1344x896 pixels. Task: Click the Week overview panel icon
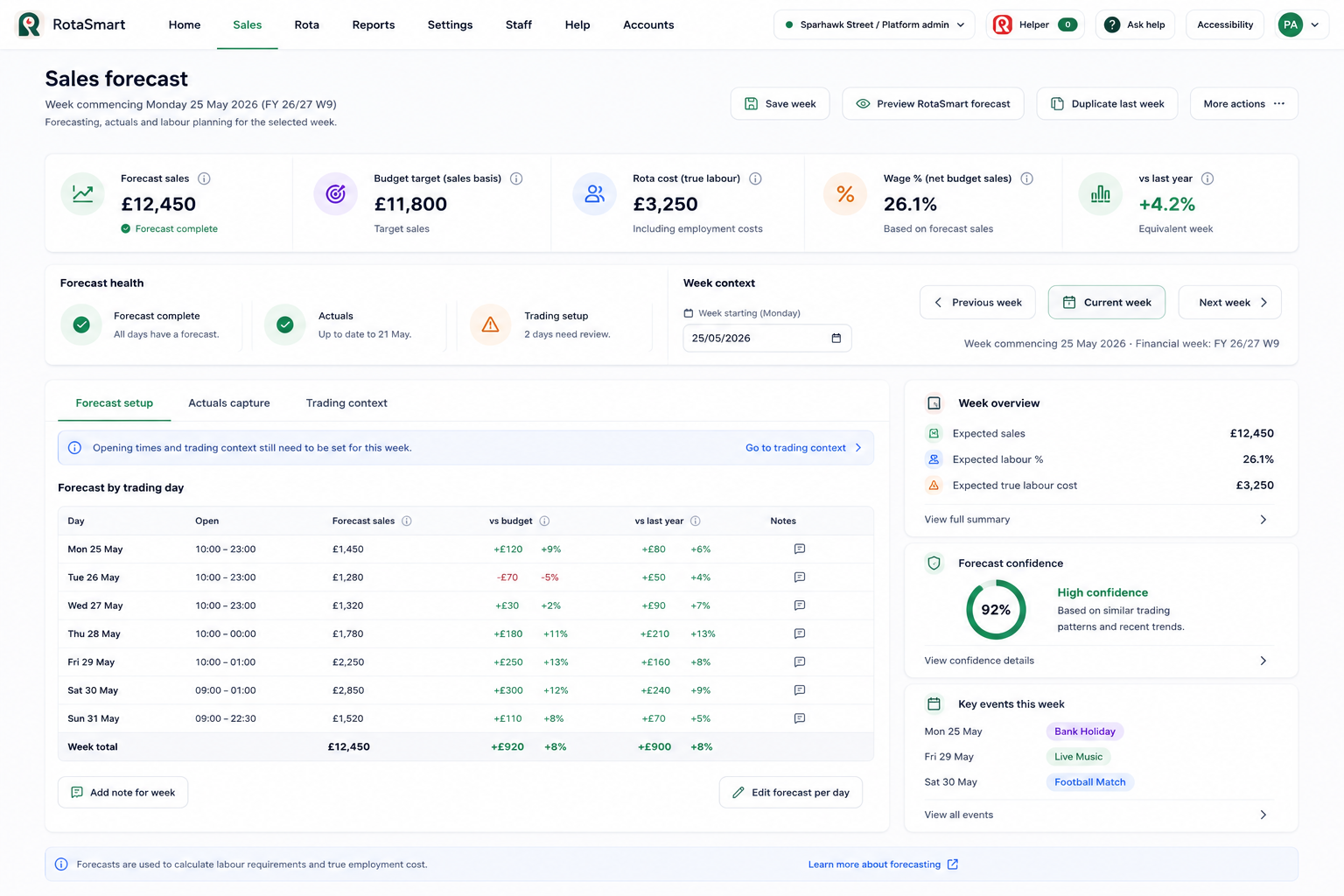click(934, 403)
